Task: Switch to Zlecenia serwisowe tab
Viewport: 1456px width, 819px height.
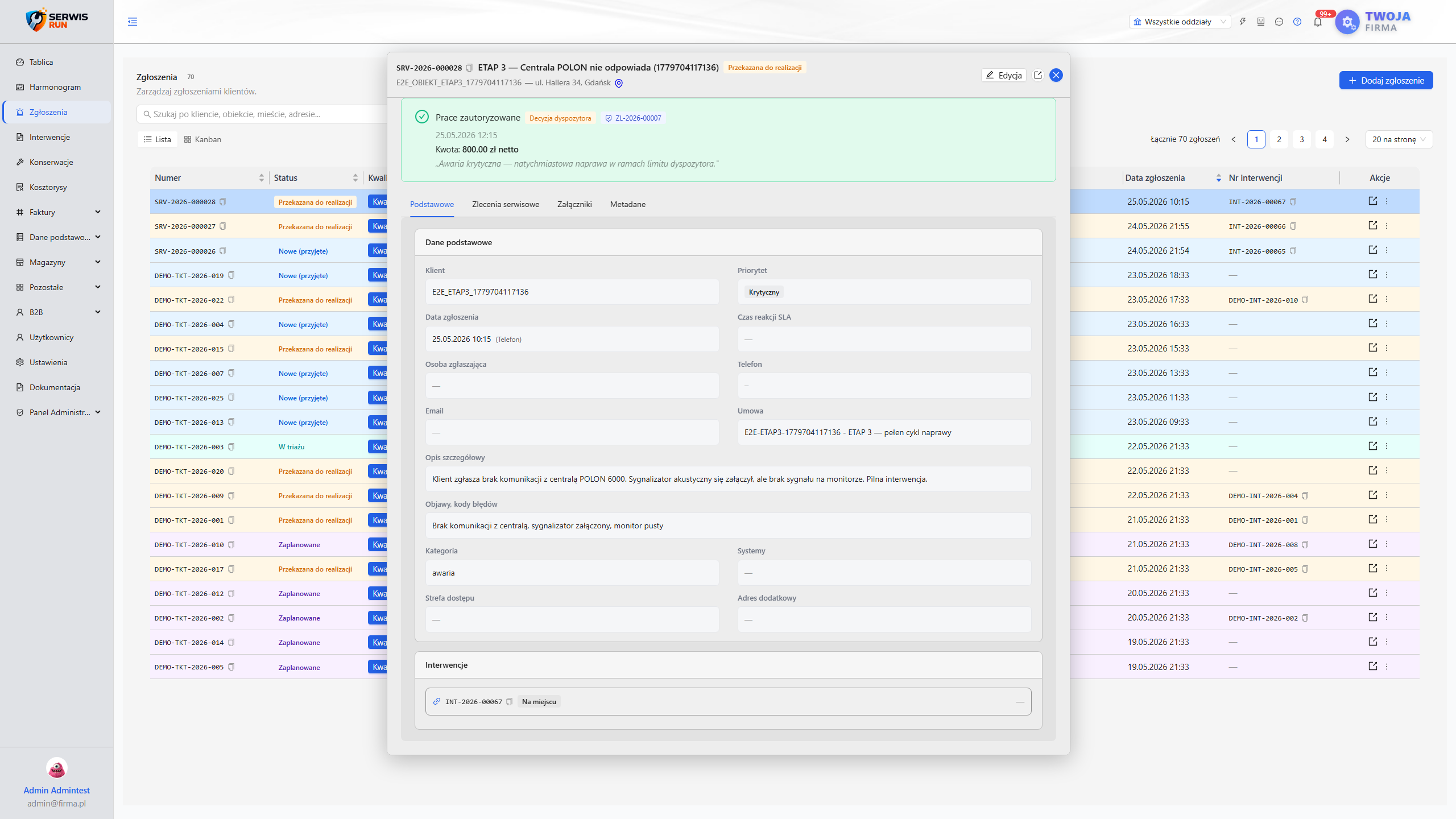Action: click(x=506, y=204)
